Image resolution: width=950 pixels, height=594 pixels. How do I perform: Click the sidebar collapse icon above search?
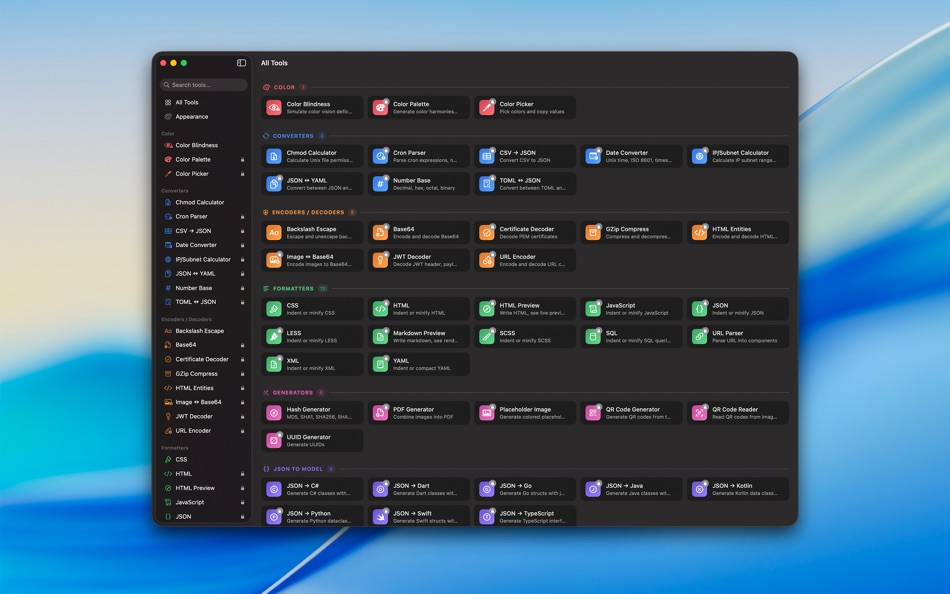pyautogui.click(x=239, y=62)
